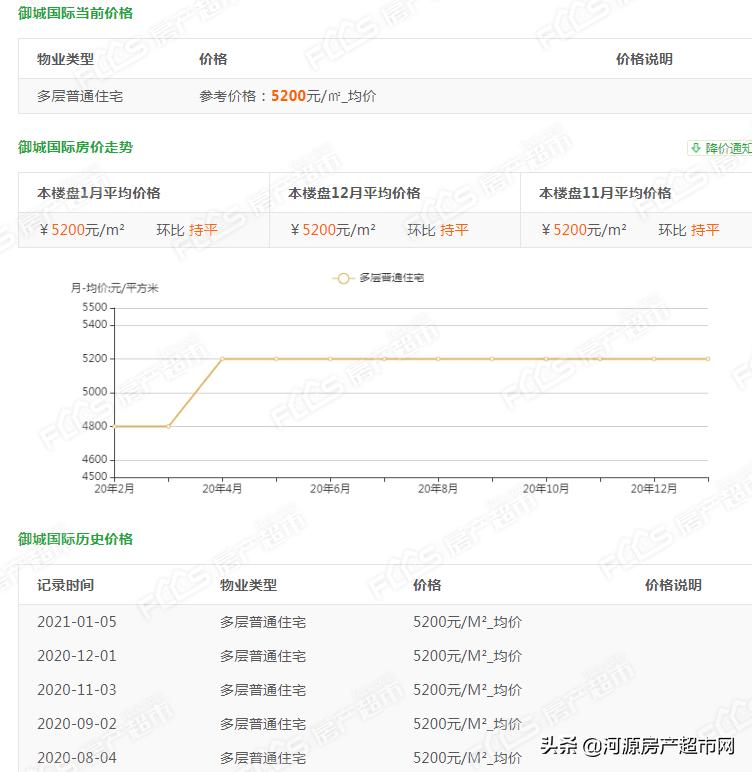Click the 月-均价:元/平方米 axis title
Image resolution: width=752 pixels, height=772 pixels.
115,288
